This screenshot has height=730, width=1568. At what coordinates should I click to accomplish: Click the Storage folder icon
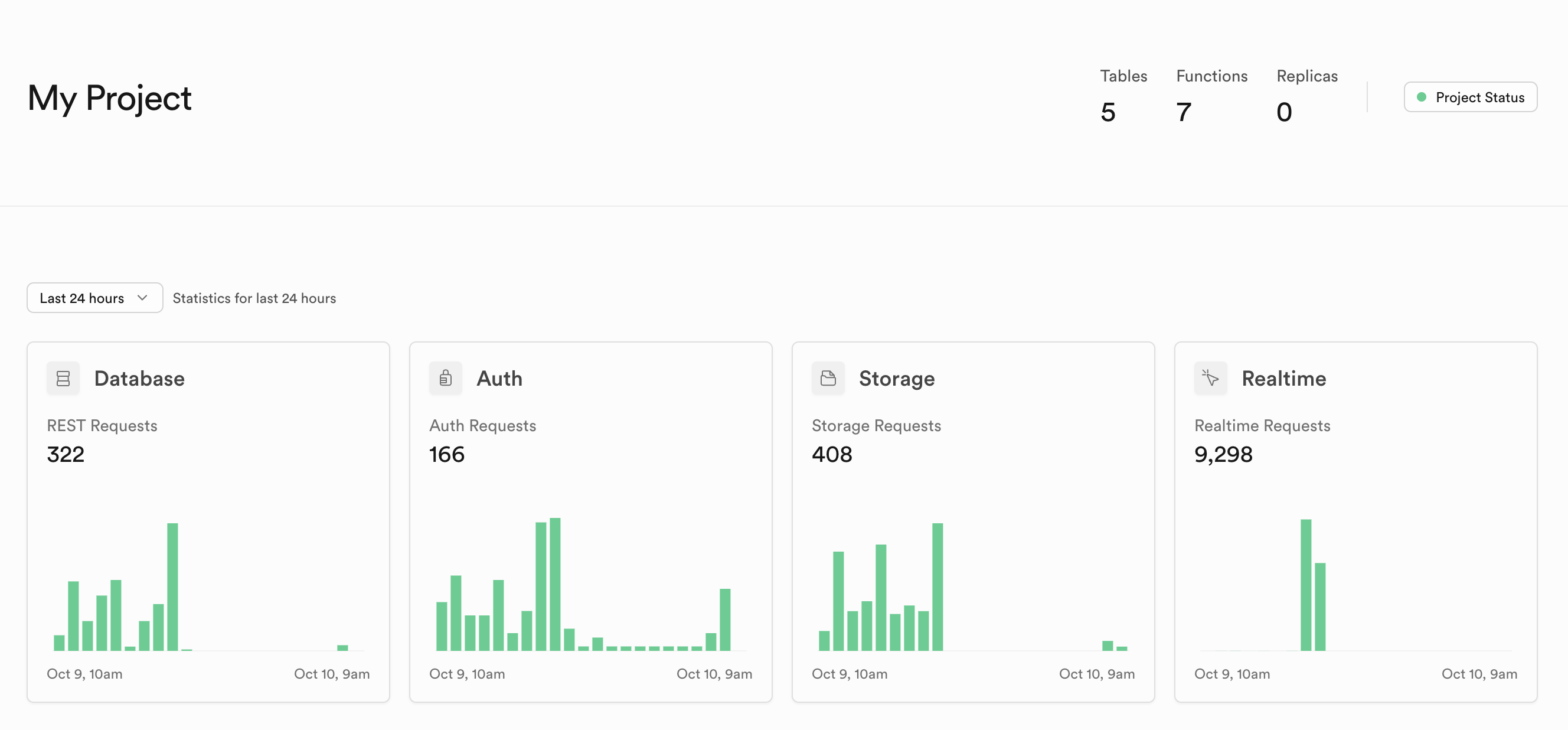828,379
